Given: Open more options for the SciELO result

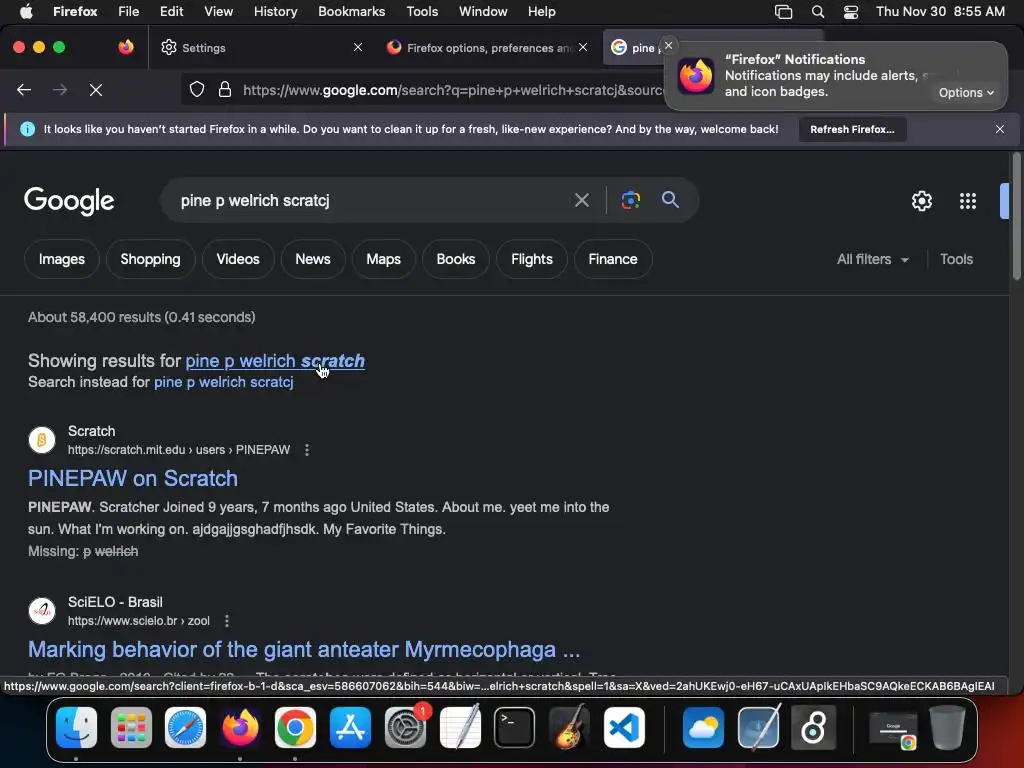Looking at the screenshot, I should point(227,621).
